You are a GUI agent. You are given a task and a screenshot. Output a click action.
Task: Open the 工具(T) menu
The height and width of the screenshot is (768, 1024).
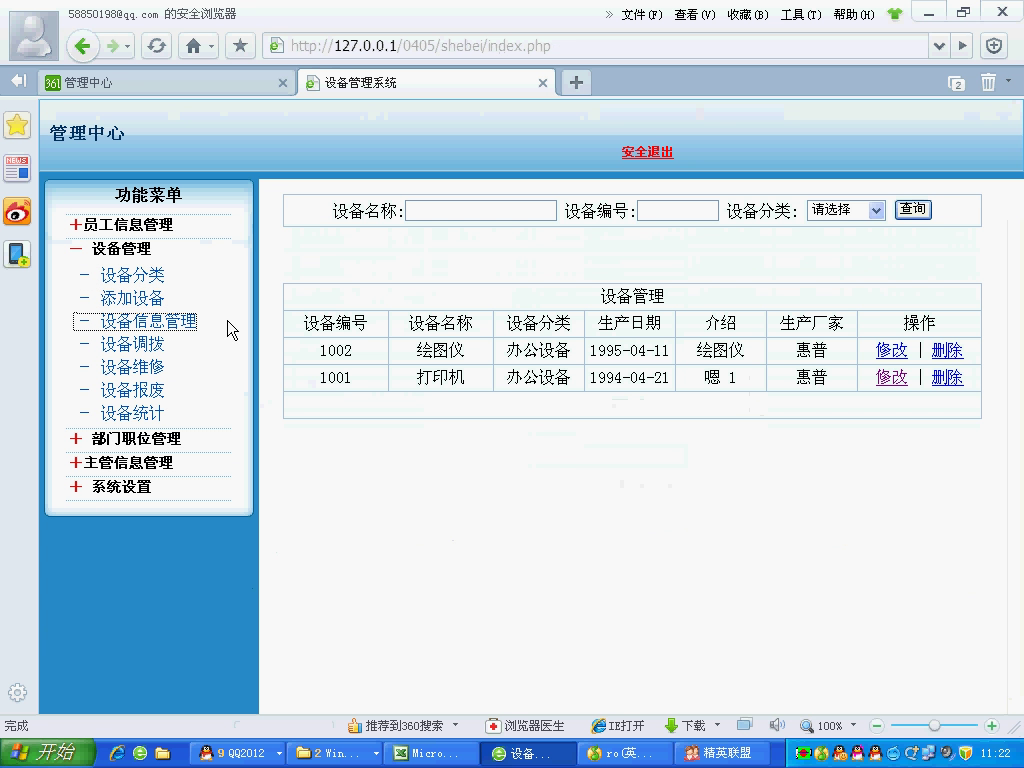pos(801,14)
